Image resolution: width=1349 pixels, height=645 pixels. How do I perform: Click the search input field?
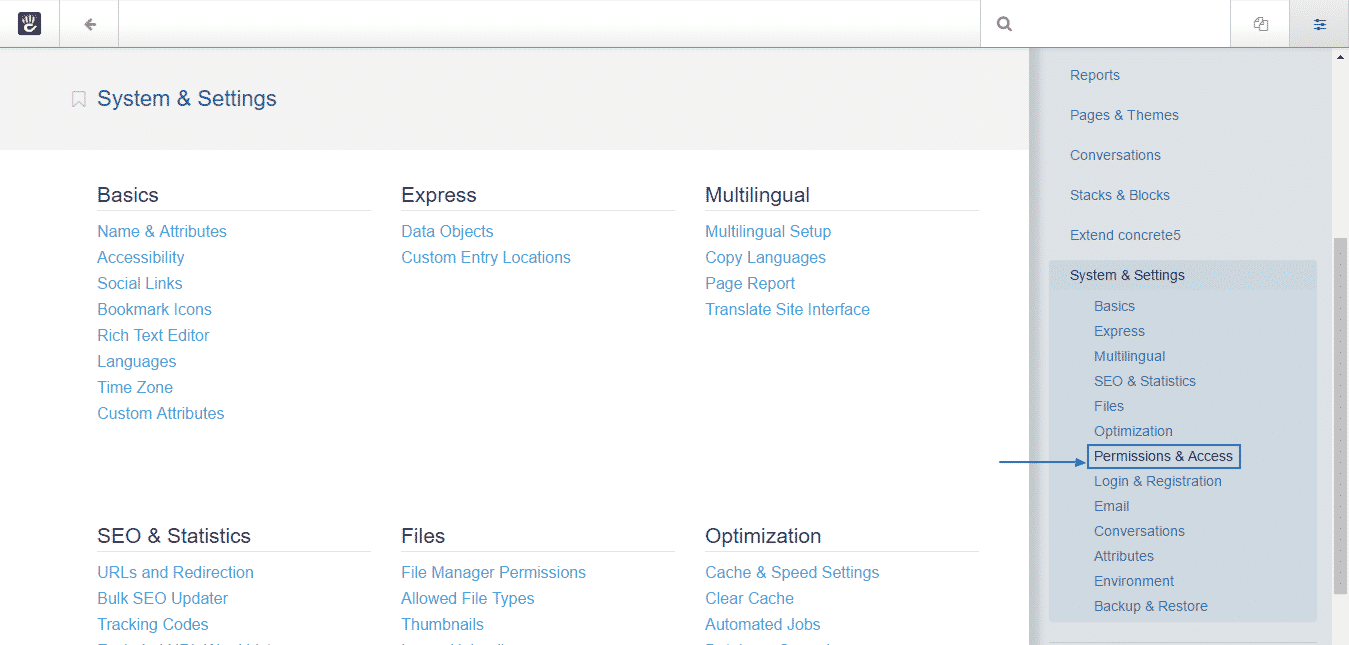point(1100,24)
